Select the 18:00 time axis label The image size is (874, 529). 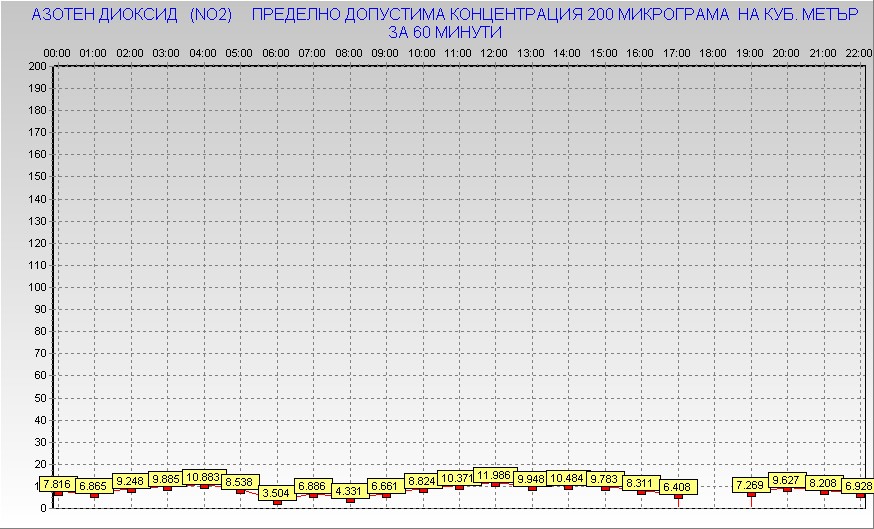coord(713,52)
